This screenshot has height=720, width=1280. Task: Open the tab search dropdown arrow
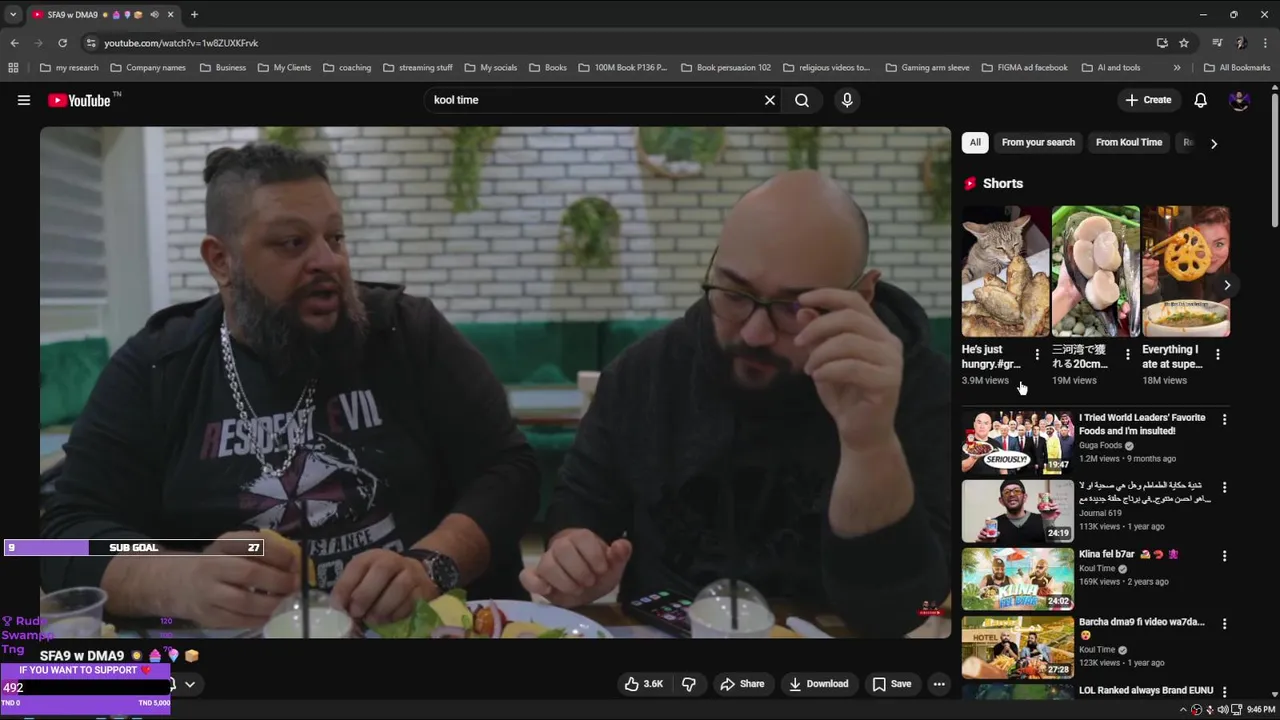coord(13,15)
